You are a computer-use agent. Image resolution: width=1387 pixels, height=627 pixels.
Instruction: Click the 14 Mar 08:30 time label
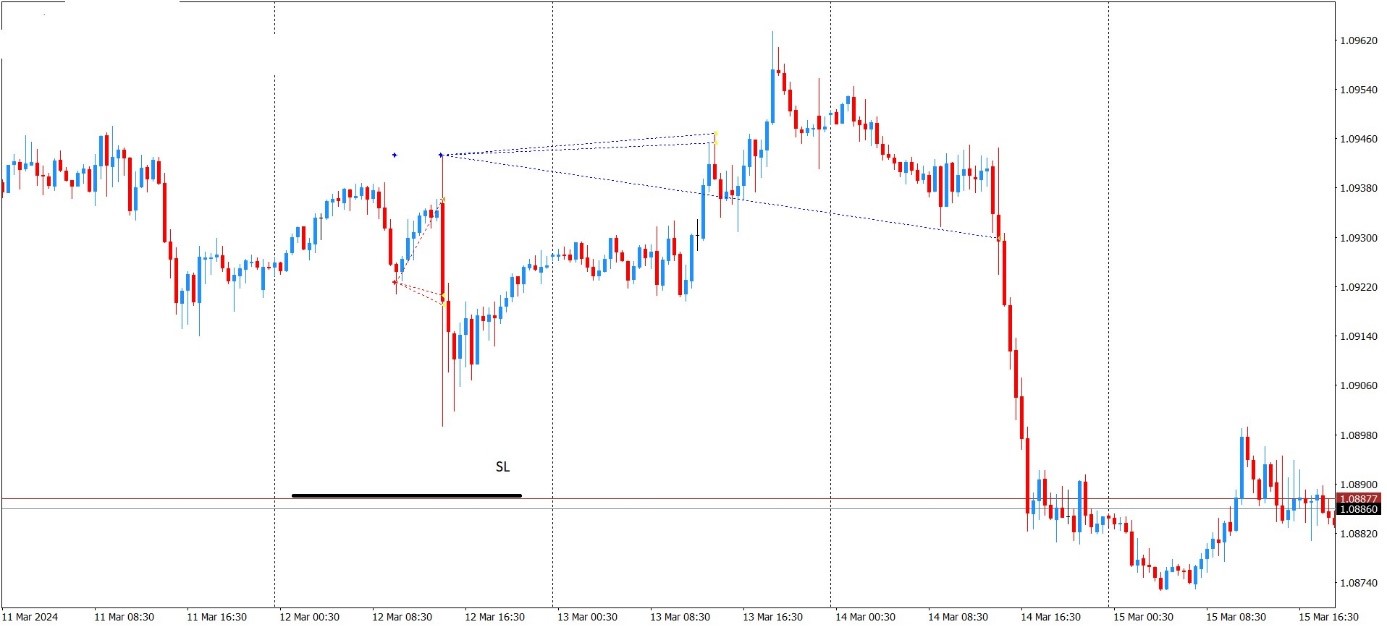pos(959,617)
